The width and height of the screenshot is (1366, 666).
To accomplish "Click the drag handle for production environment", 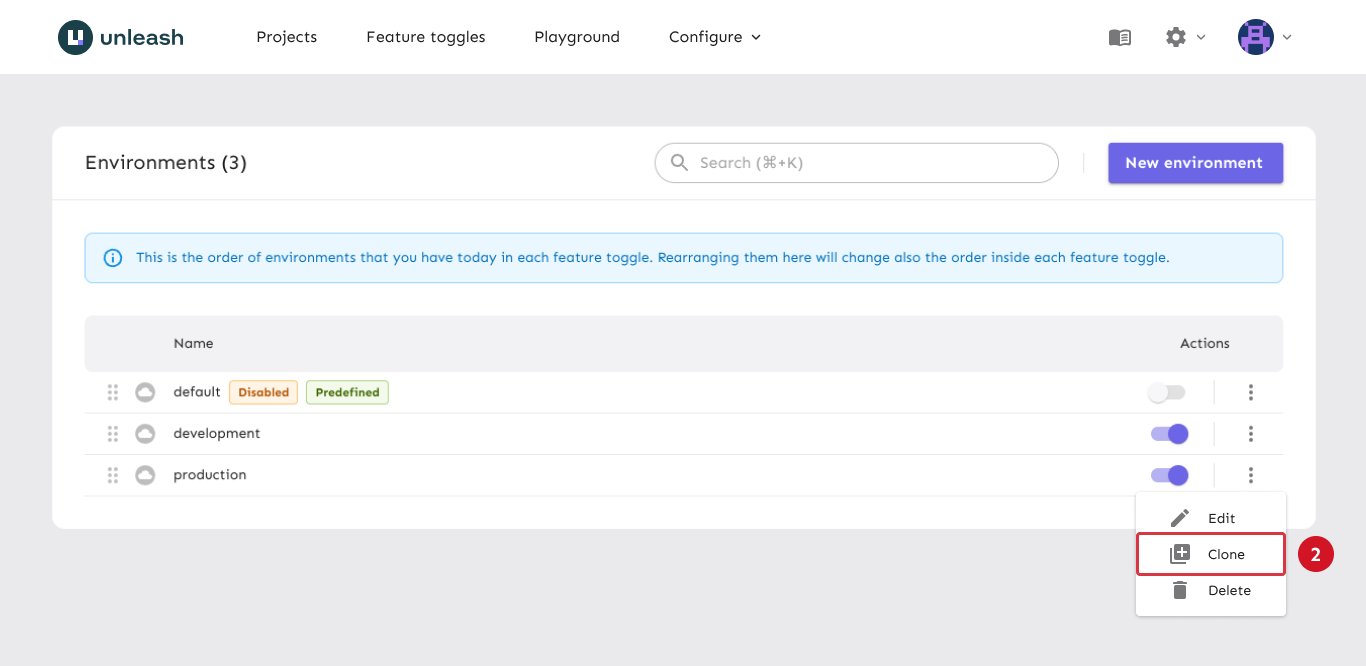I will pos(113,475).
